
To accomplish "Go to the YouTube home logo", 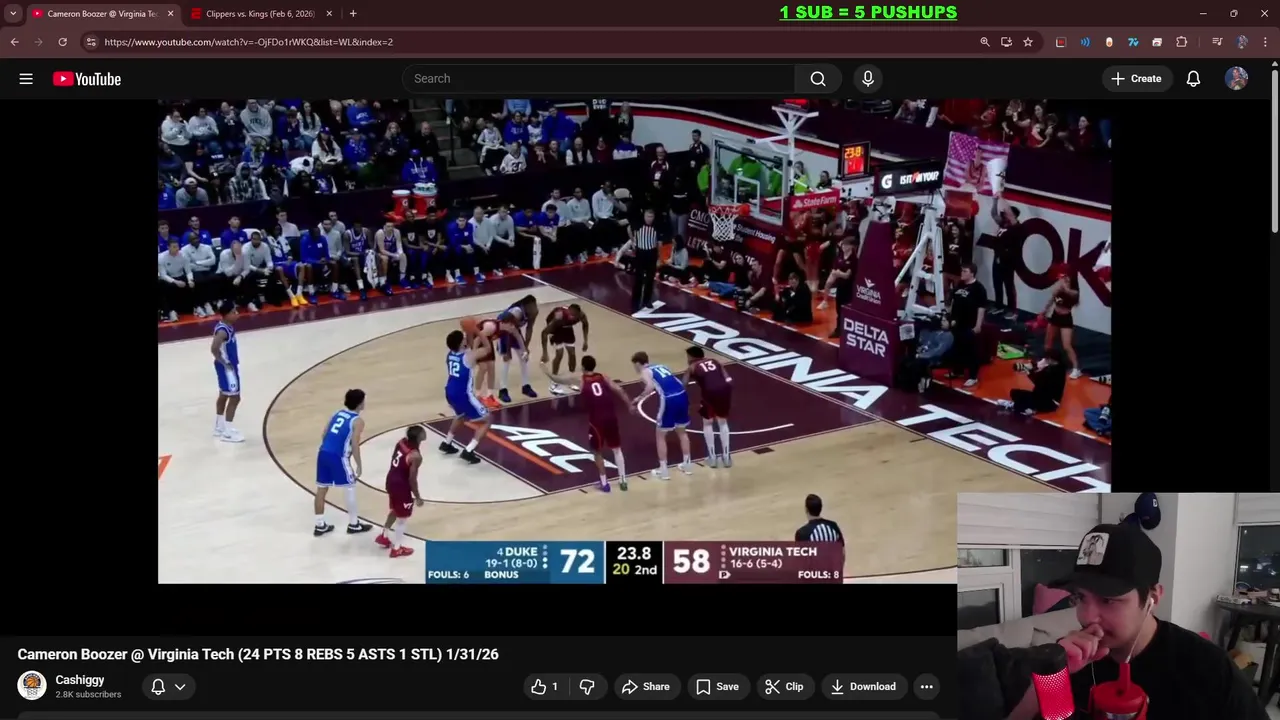I will click(x=87, y=79).
